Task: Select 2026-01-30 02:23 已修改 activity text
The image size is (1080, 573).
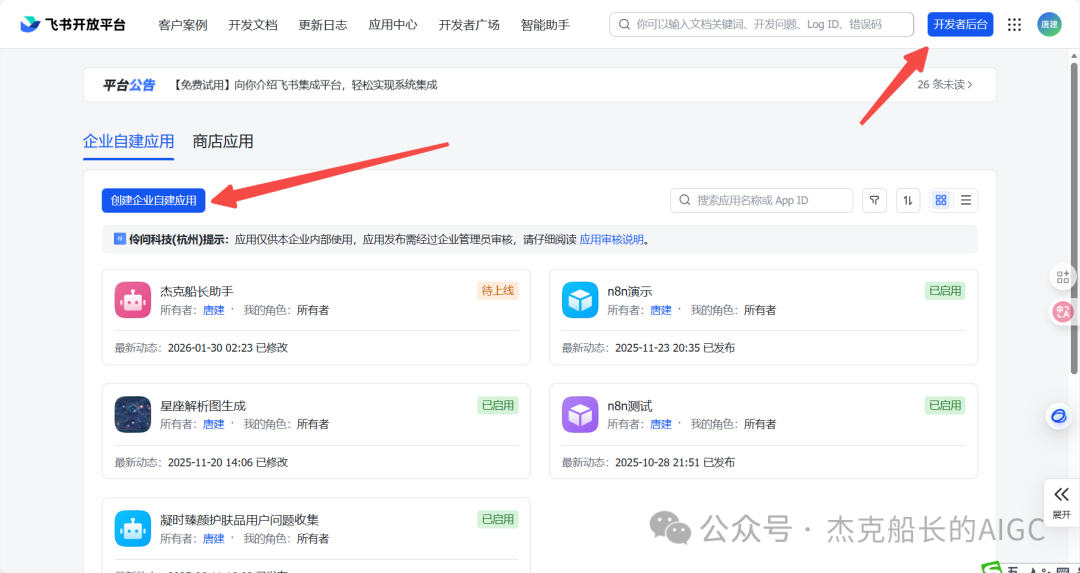Action: pos(228,348)
